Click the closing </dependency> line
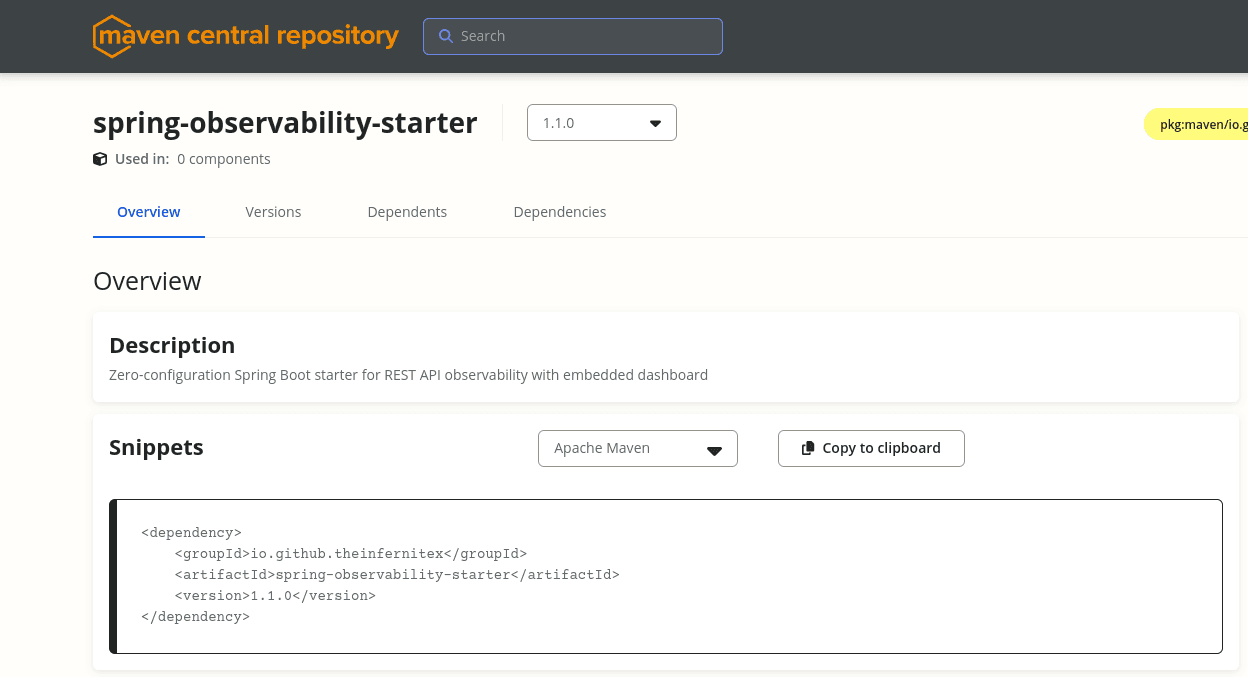Viewport: 1248px width, 677px height. pos(196,617)
